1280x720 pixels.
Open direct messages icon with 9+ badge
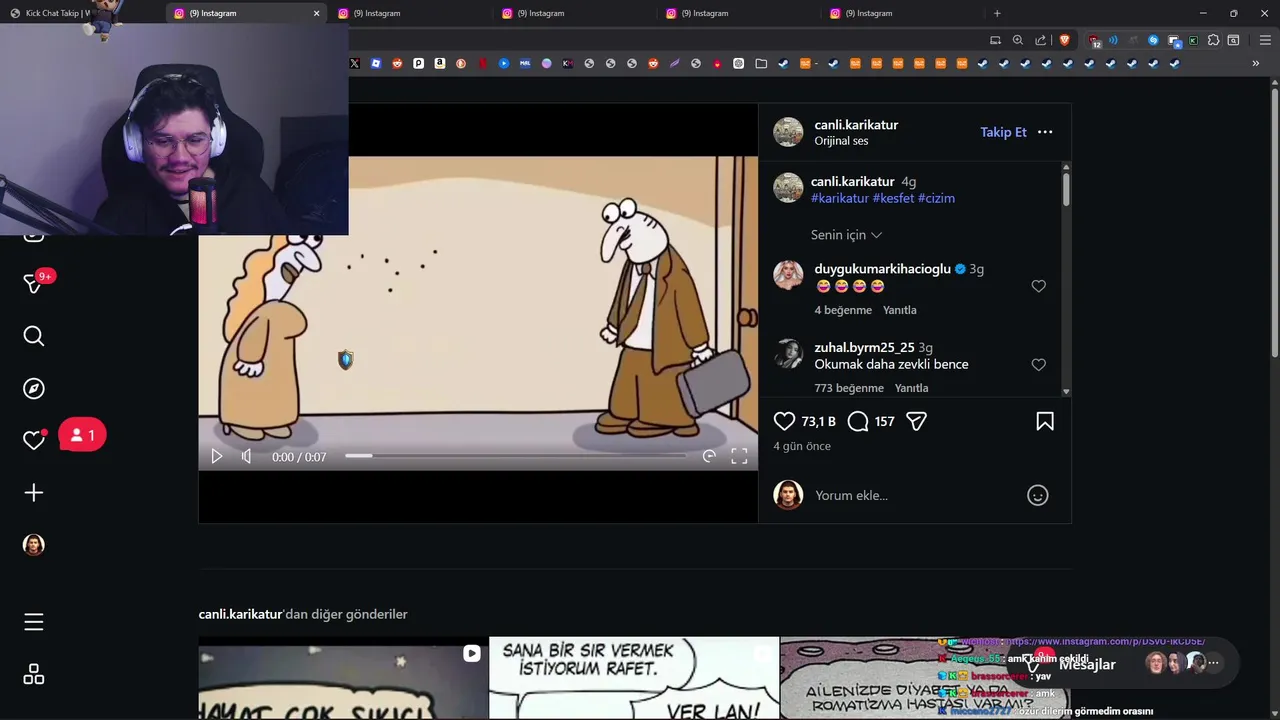[34, 284]
